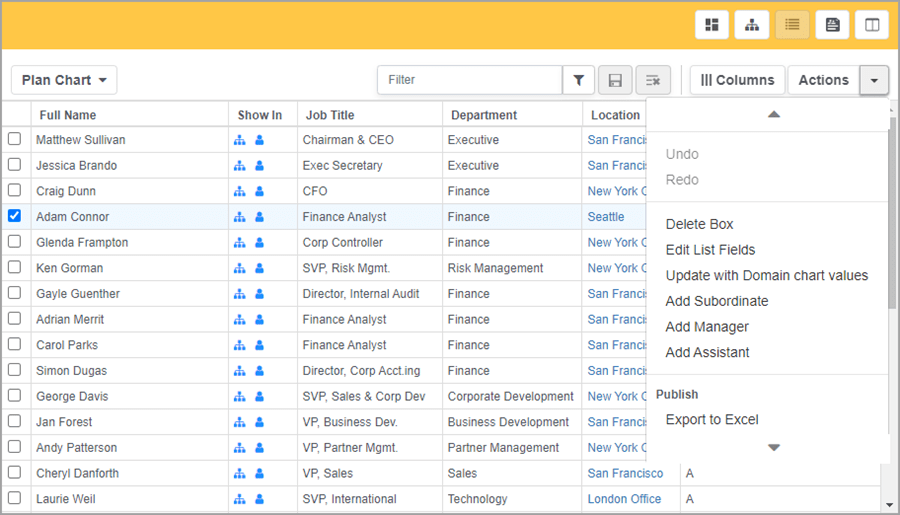Check the George Davis row checkbox
Image resolution: width=900 pixels, height=515 pixels.
[14, 396]
